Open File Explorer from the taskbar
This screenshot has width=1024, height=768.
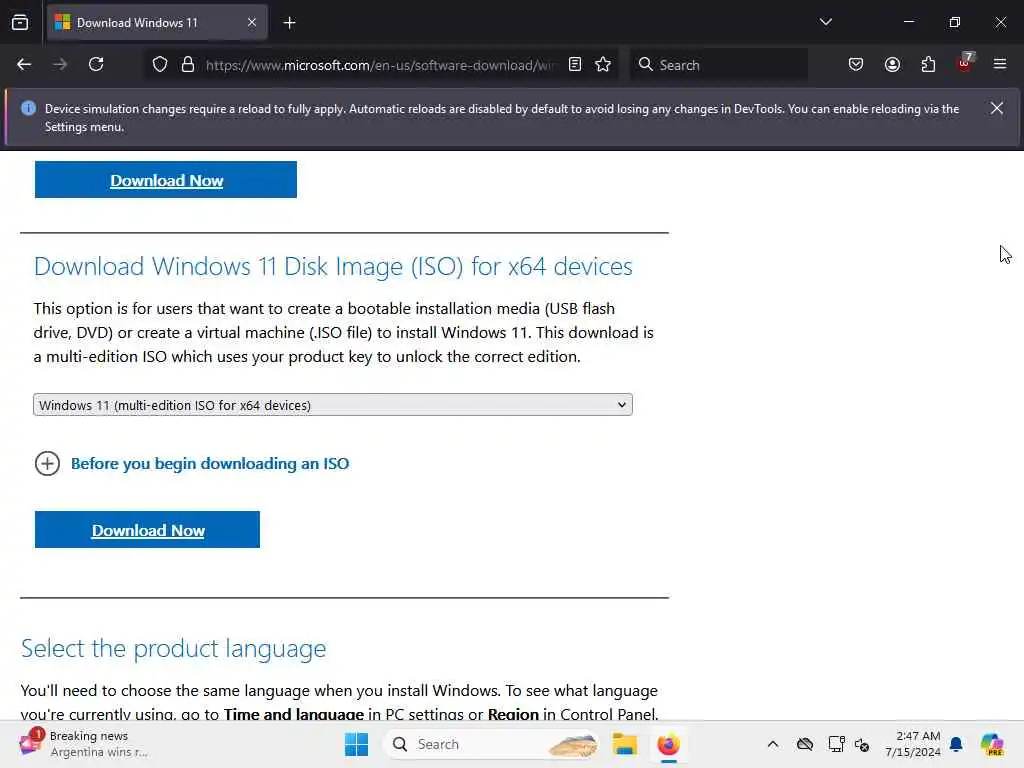[624, 744]
